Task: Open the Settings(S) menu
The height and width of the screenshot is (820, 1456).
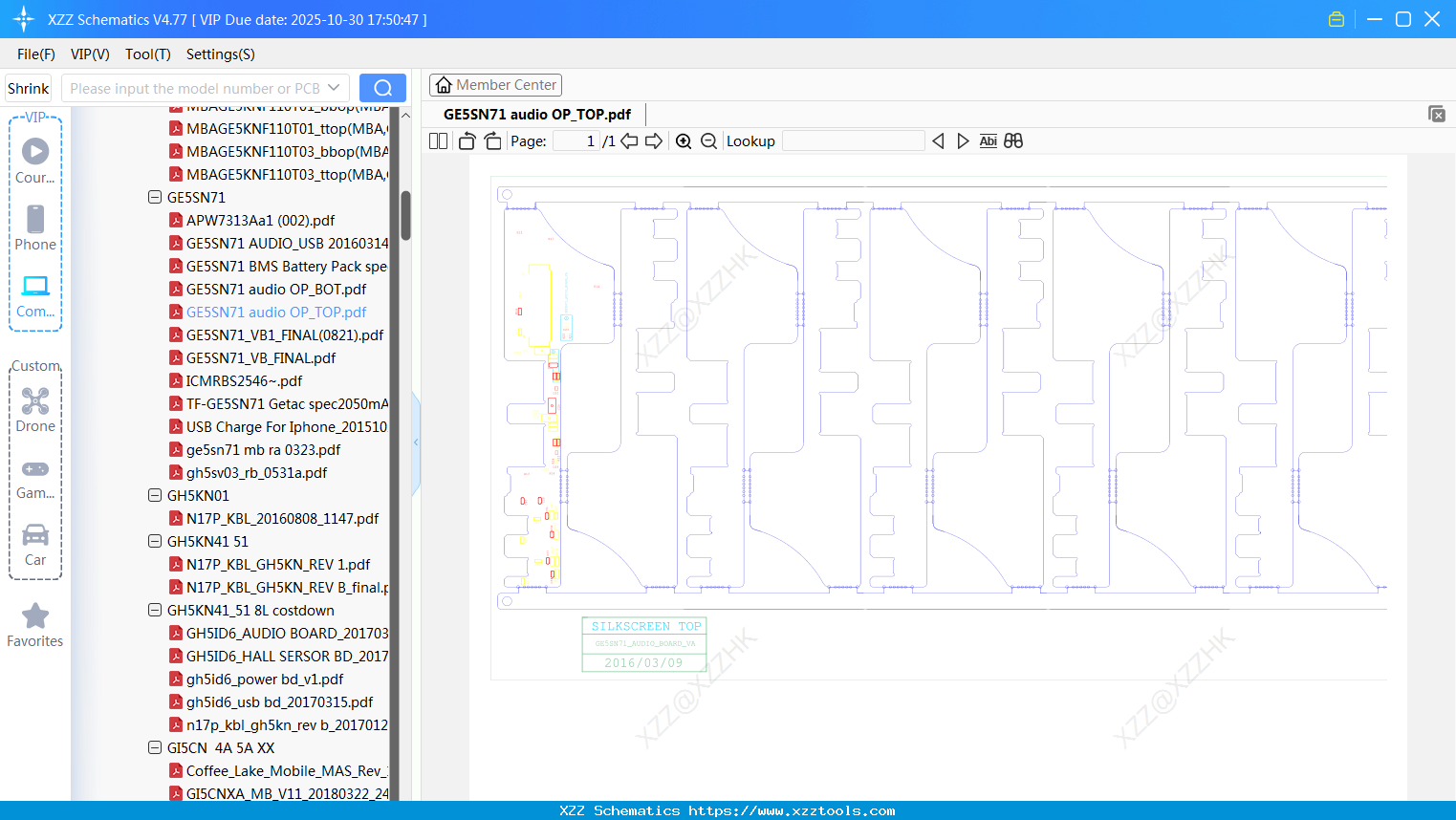Action: [x=221, y=54]
